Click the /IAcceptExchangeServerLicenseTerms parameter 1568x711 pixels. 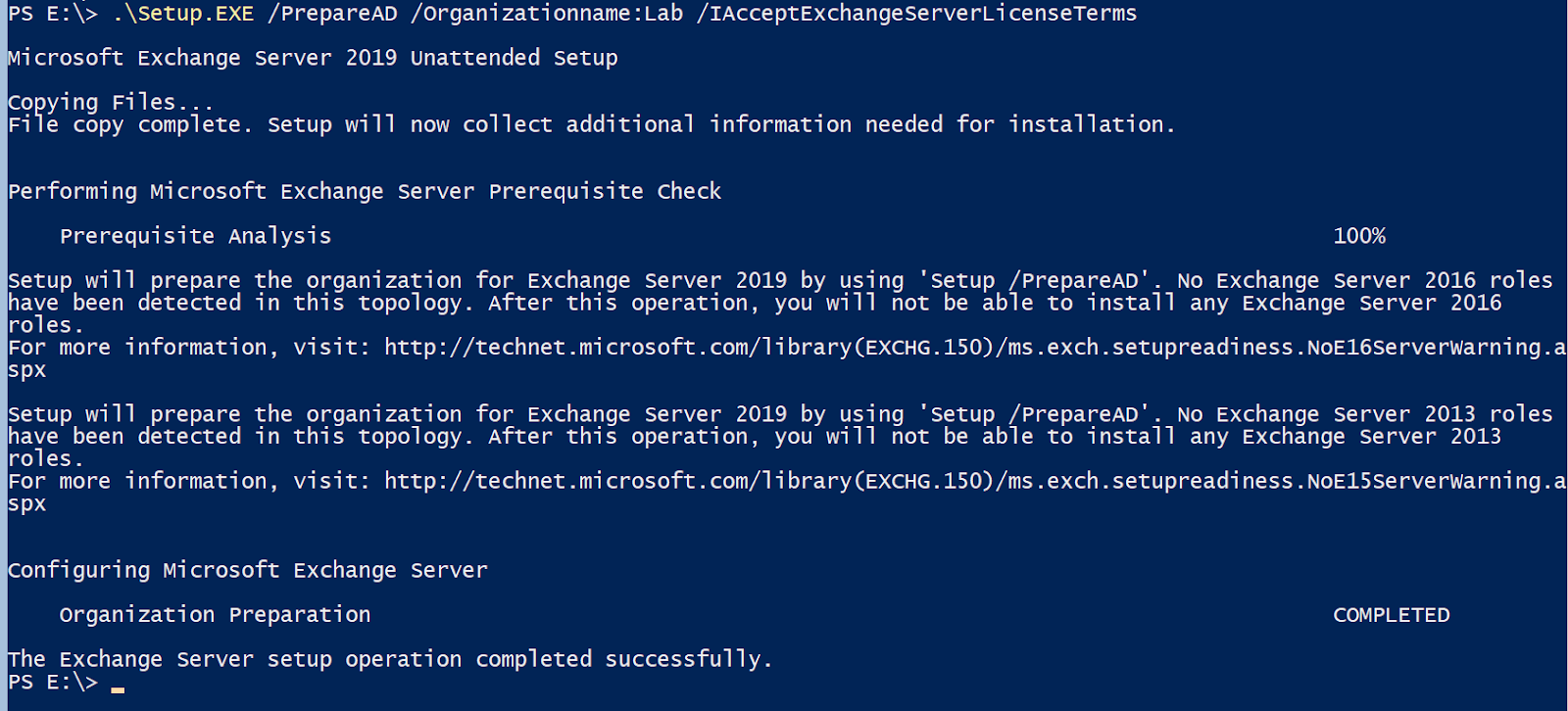coord(916,14)
